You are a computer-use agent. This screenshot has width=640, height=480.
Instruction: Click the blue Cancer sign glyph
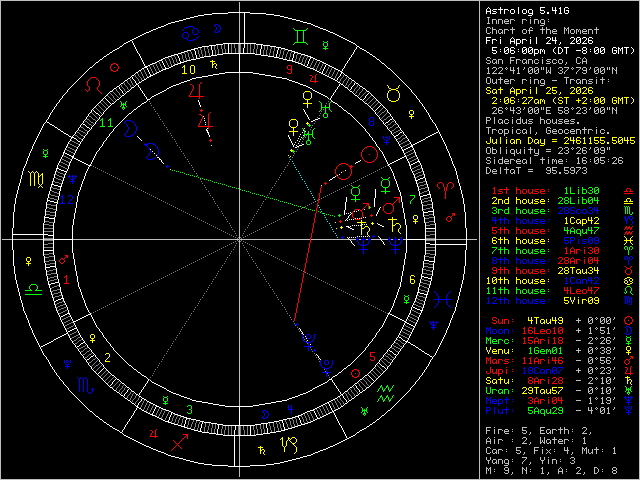pos(188,34)
